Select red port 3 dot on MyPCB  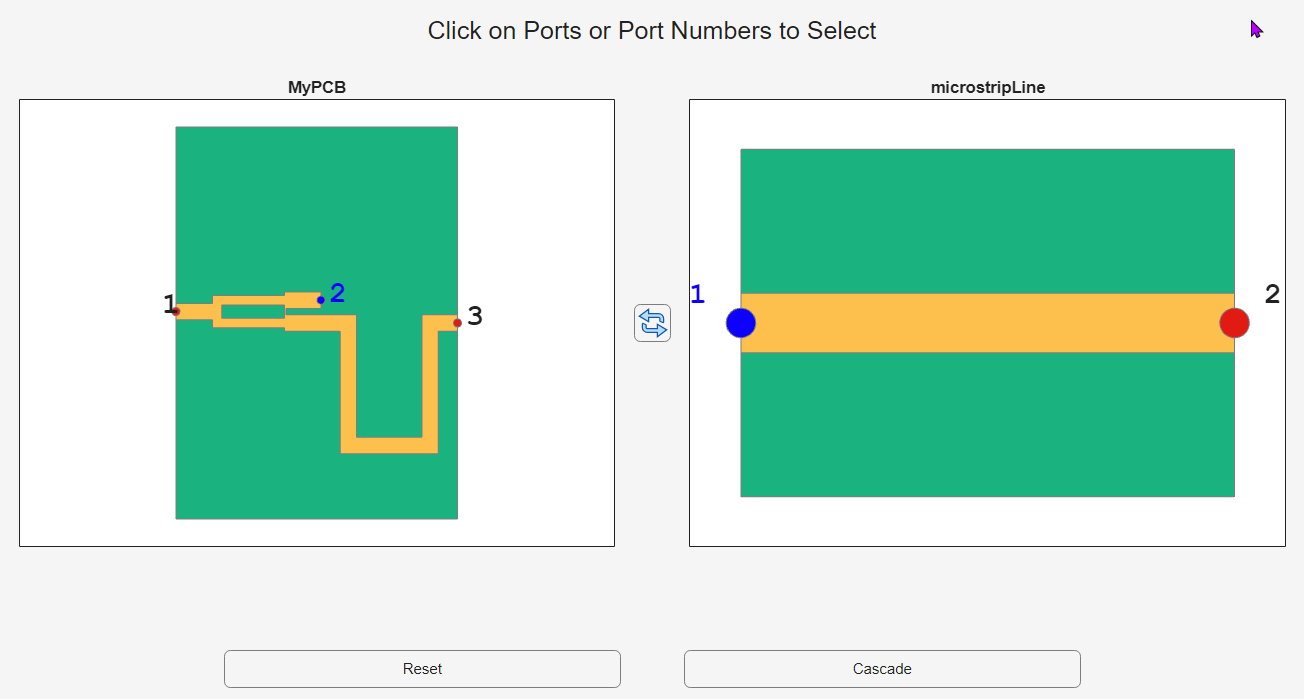point(457,322)
